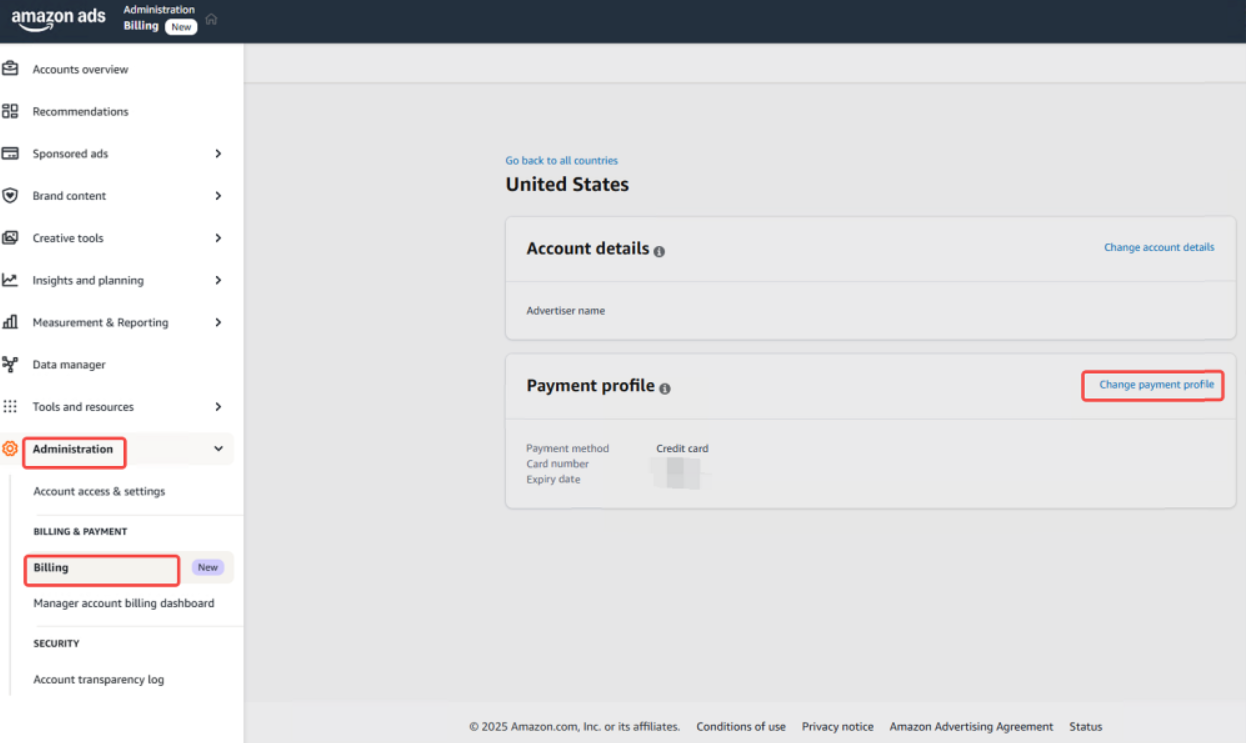This screenshot has height=743, width=1246.
Task: Show info tooltip next to Account details
Action: (659, 251)
